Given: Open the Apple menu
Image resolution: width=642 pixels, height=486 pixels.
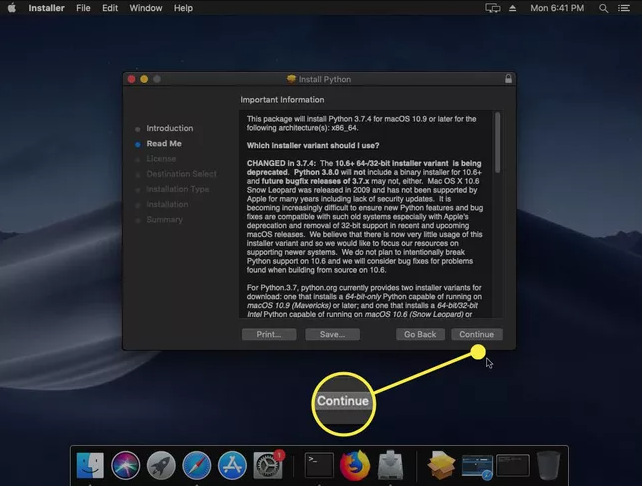Looking at the screenshot, I should [x=11, y=8].
